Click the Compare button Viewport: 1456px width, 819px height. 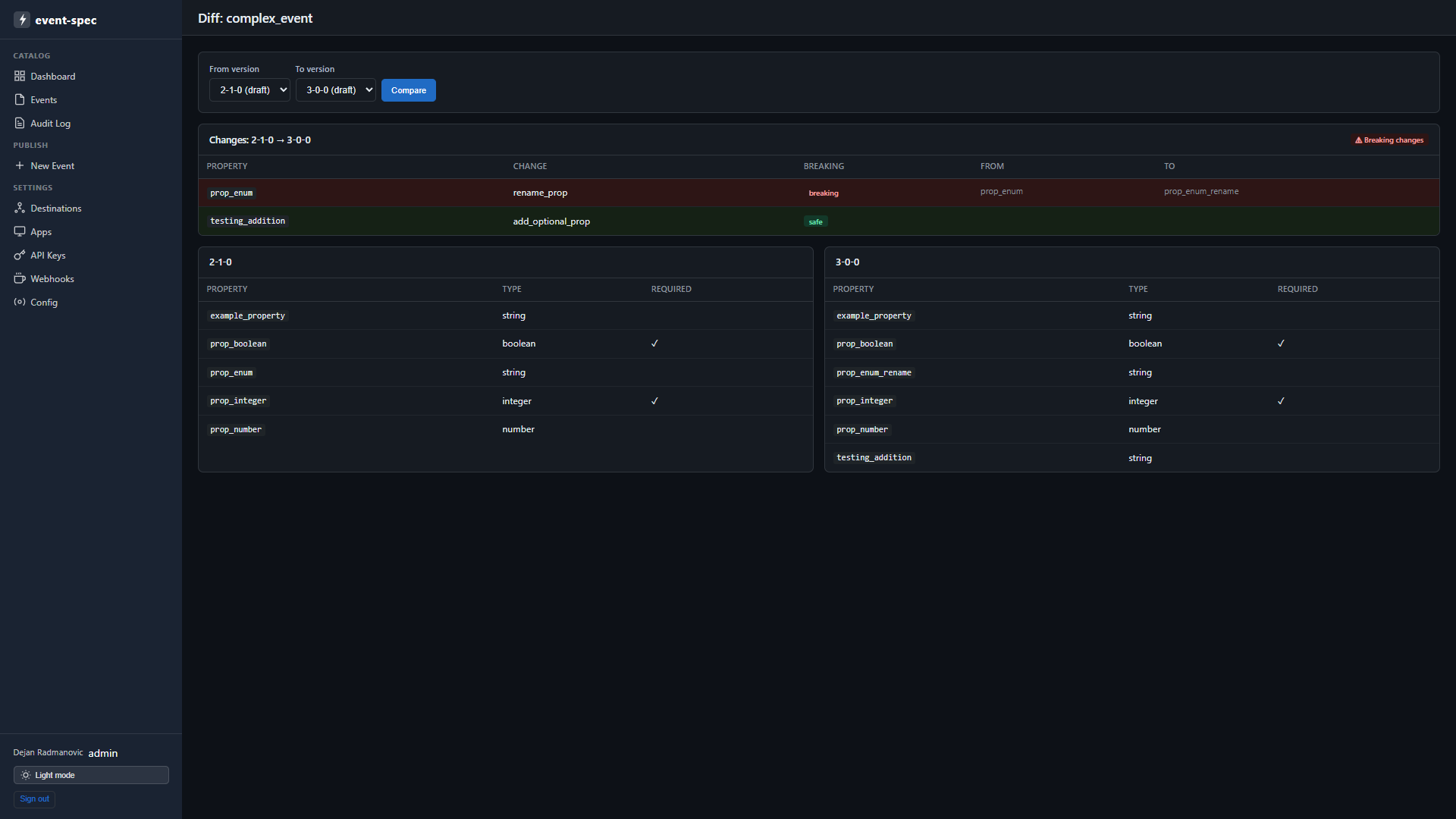click(x=409, y=90)
